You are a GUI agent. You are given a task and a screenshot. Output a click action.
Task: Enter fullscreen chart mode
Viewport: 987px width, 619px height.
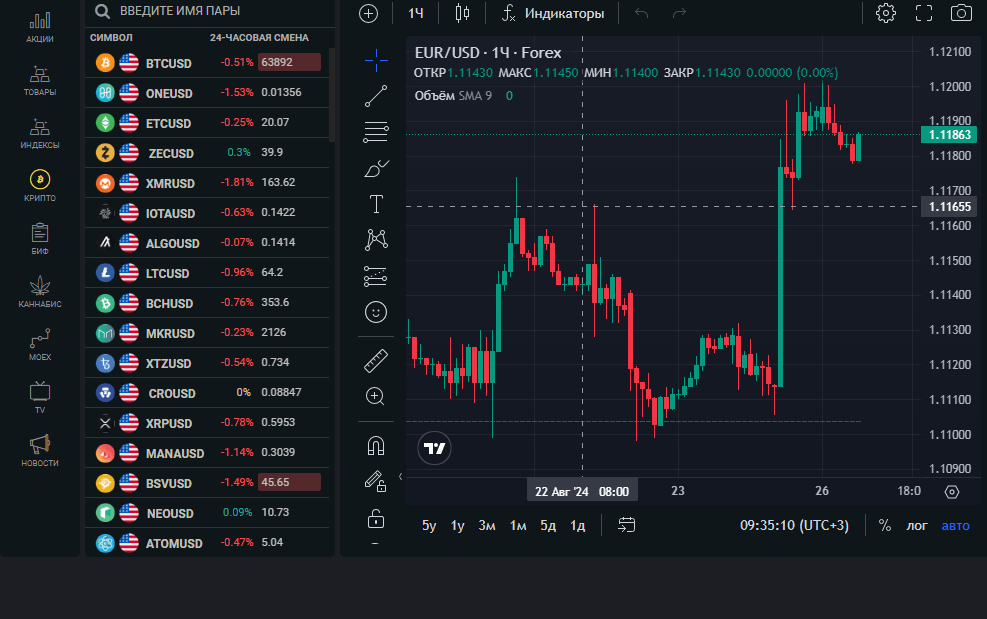click(924, 13)
